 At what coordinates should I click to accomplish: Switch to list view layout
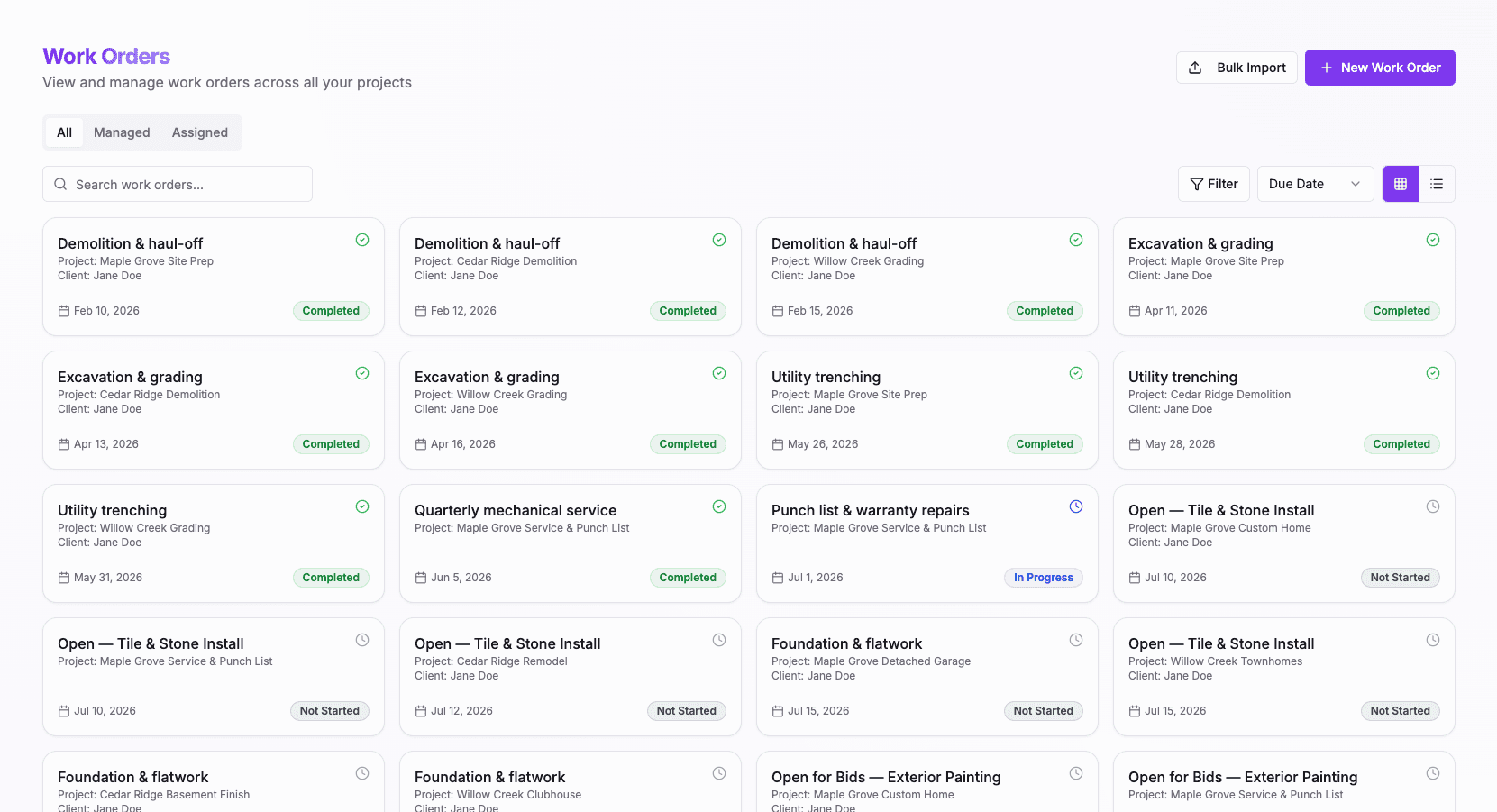[x=1437, y=184]
